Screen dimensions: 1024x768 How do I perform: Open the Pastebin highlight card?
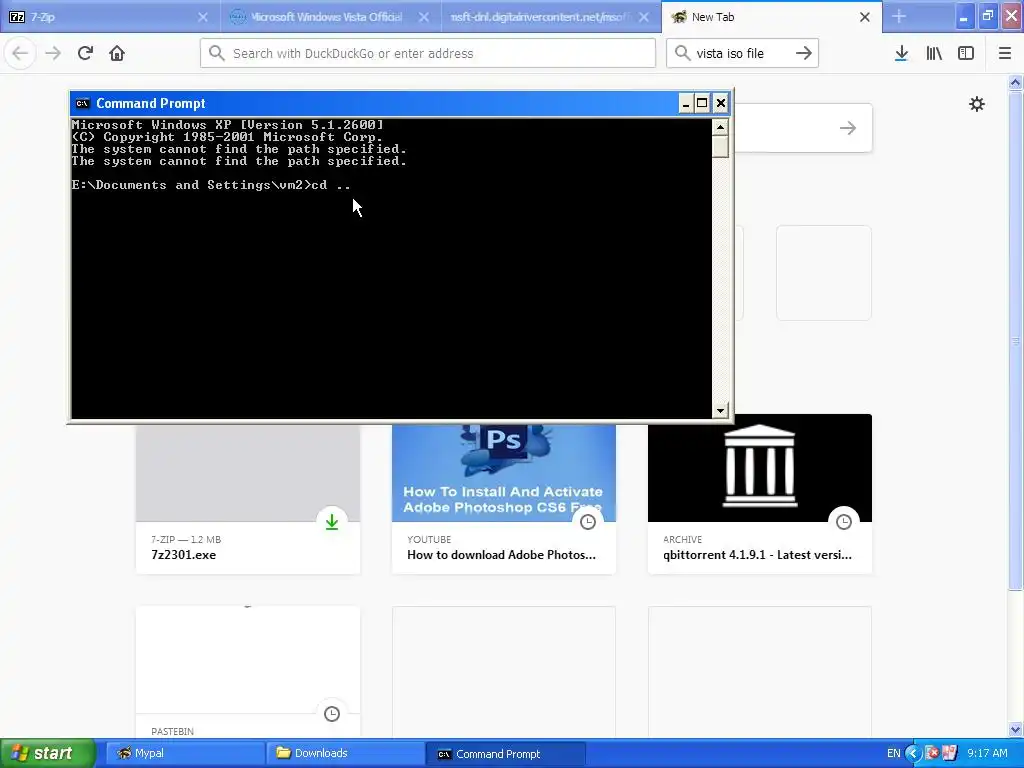[248, 673]
